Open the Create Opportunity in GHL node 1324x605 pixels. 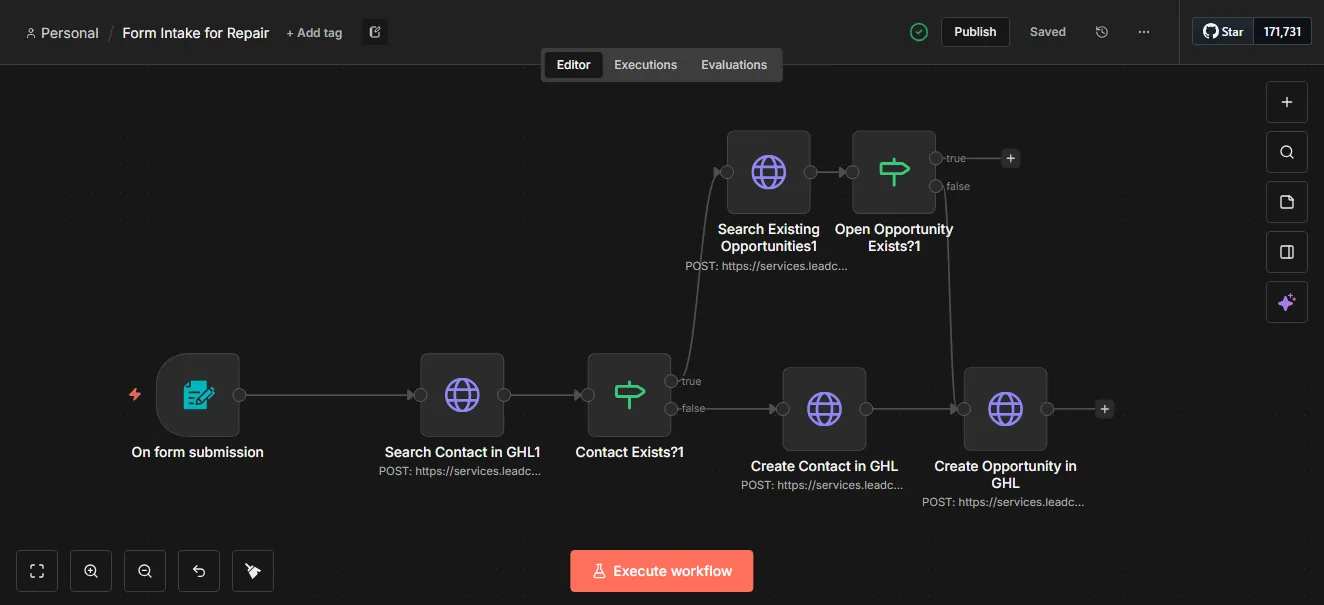pos(1005,409)
